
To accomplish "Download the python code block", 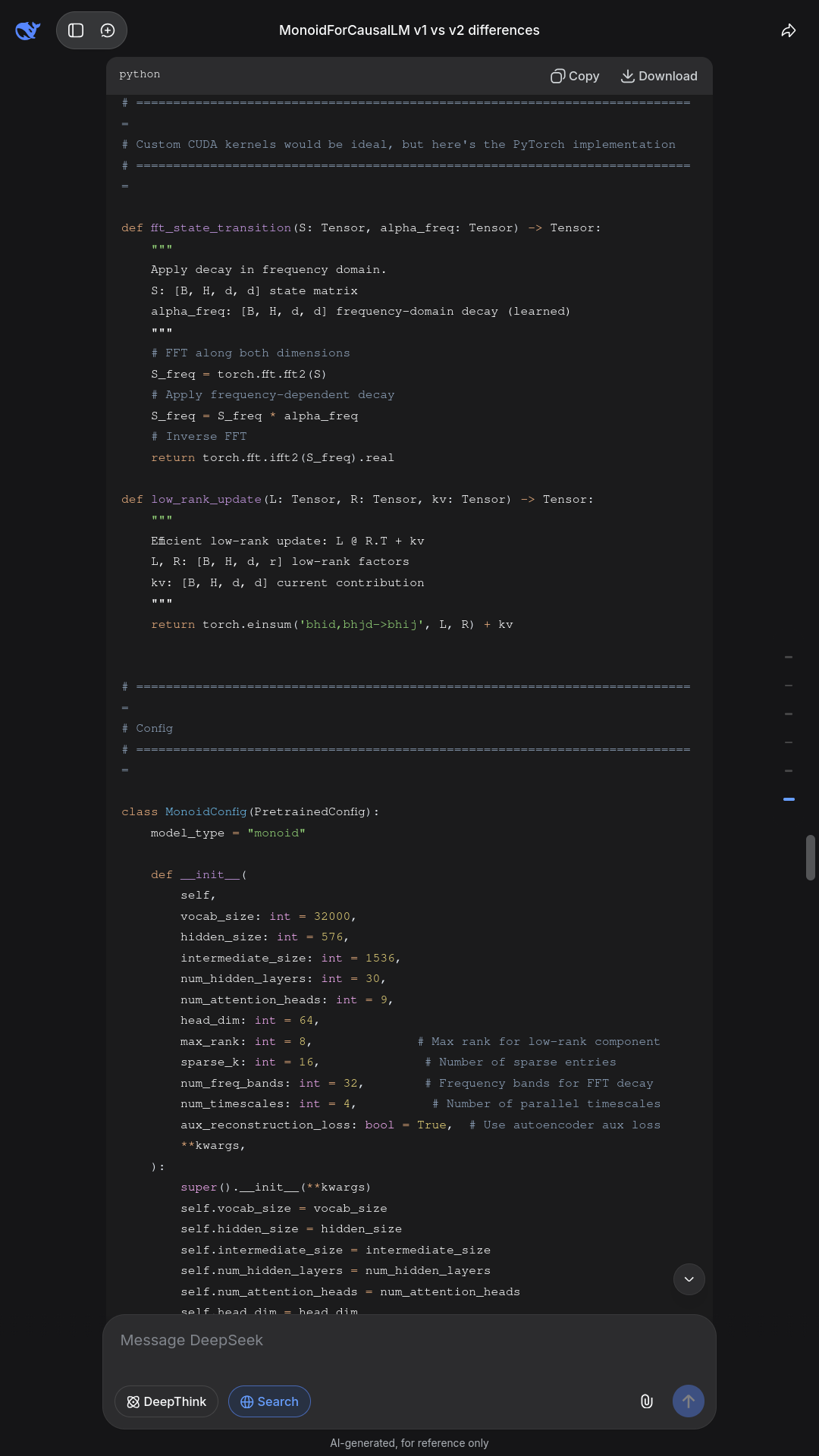I will coord(659,76).
